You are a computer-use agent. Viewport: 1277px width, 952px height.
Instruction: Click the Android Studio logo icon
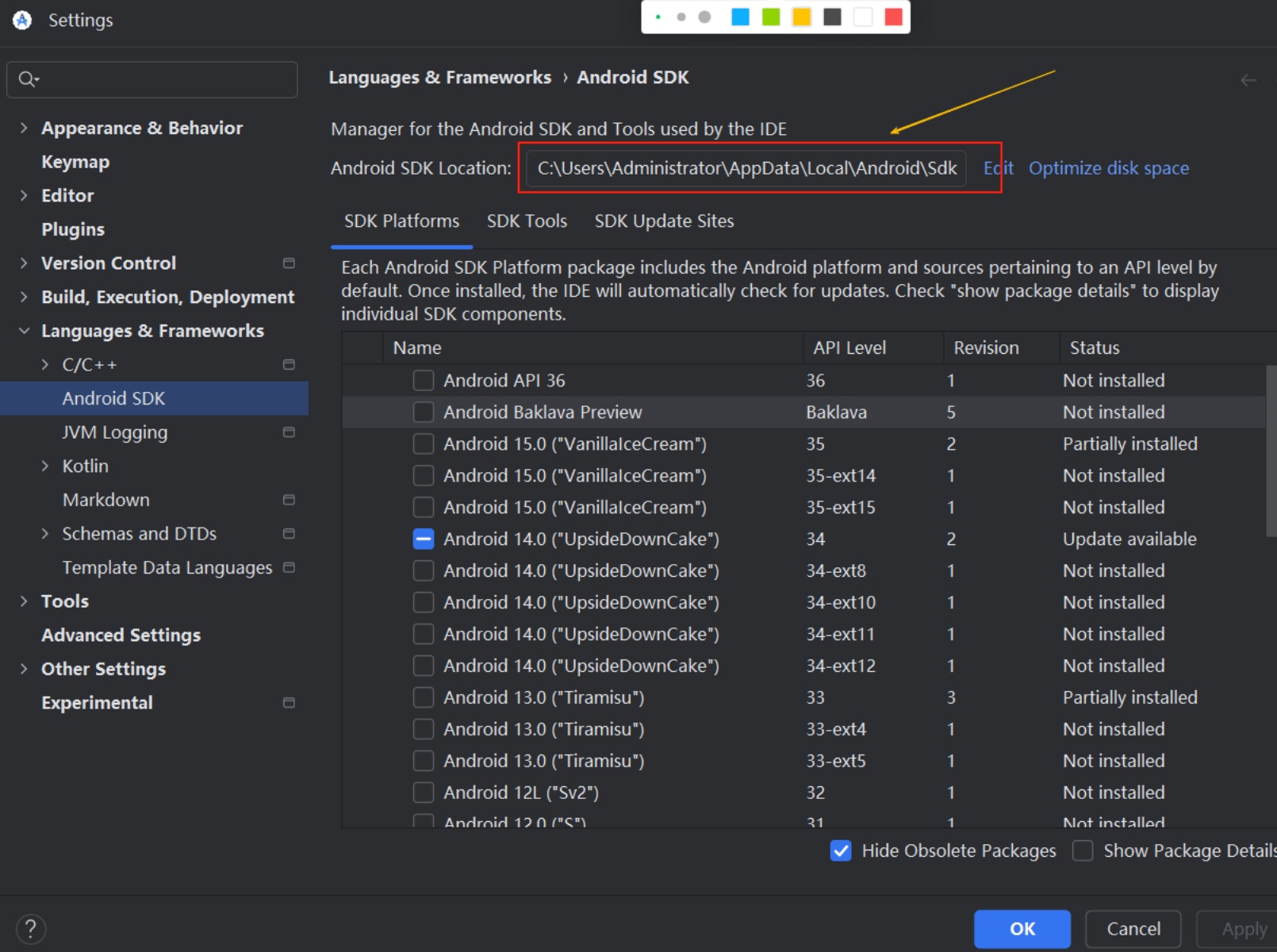[x=22, y=20]
